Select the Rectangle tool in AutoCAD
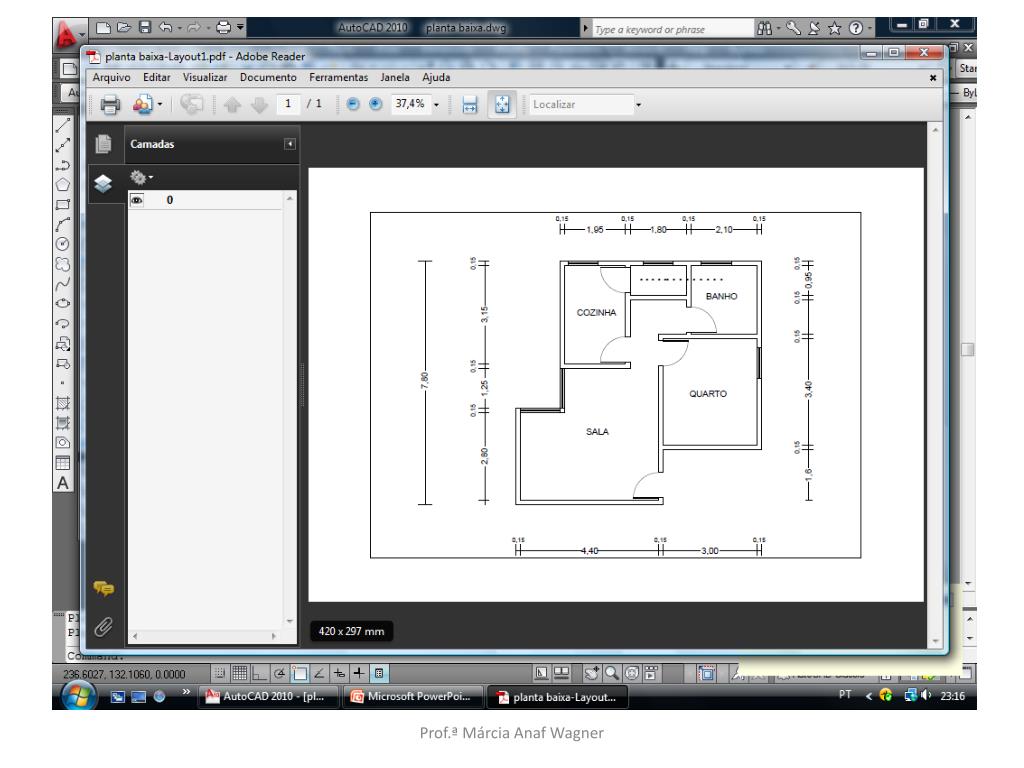This screenshot has width=1024, height=768. tap(63, 204)
